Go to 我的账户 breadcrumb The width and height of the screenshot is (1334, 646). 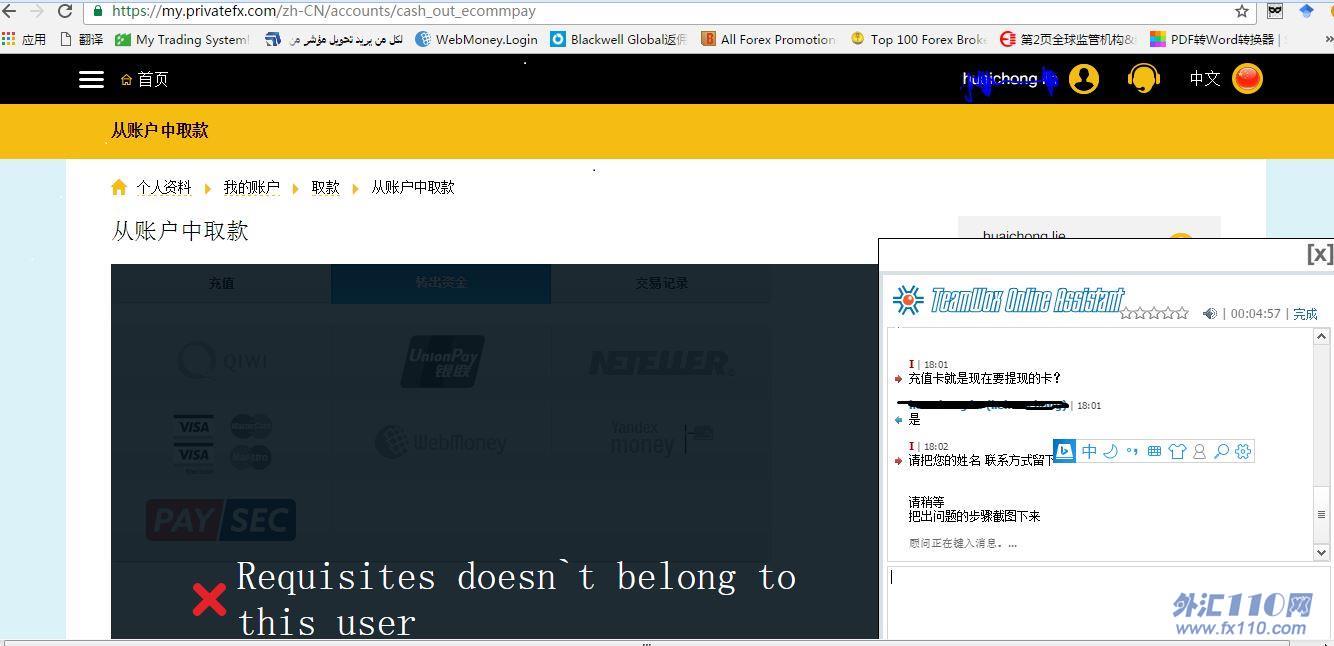coord(252,187)
